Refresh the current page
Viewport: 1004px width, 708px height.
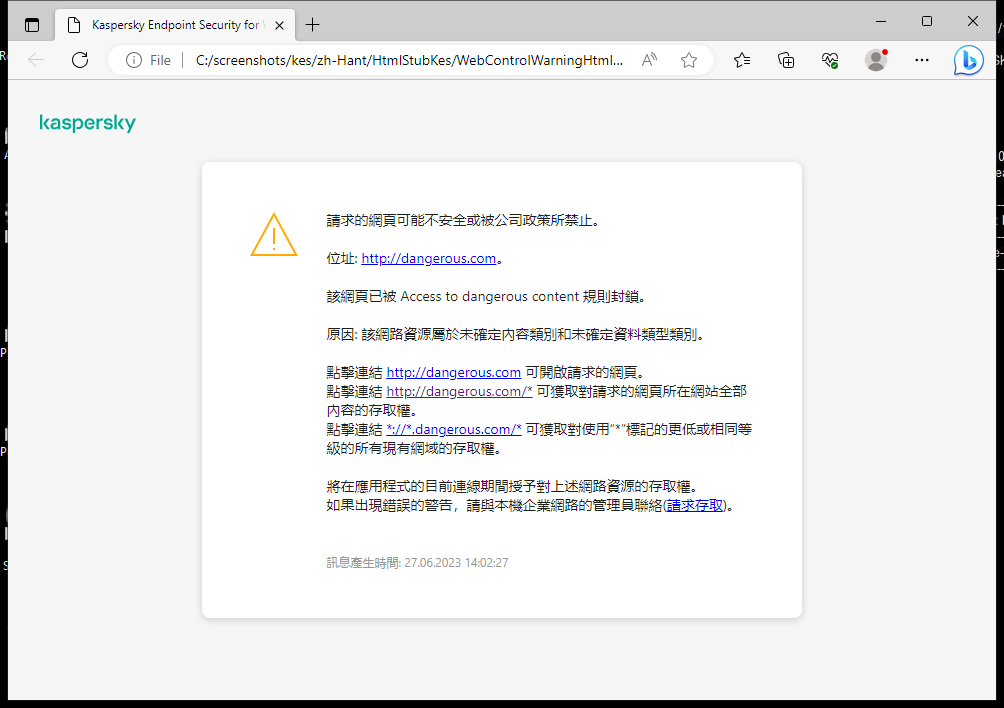click(80, 60)
